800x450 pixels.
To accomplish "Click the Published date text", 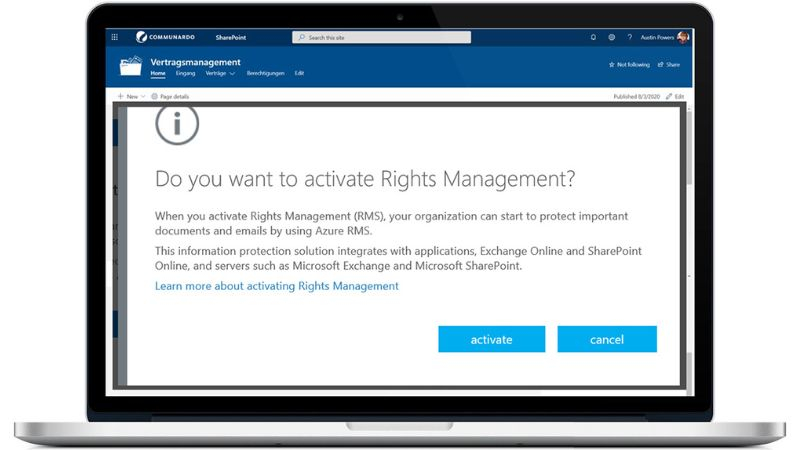I will (637, 96).
